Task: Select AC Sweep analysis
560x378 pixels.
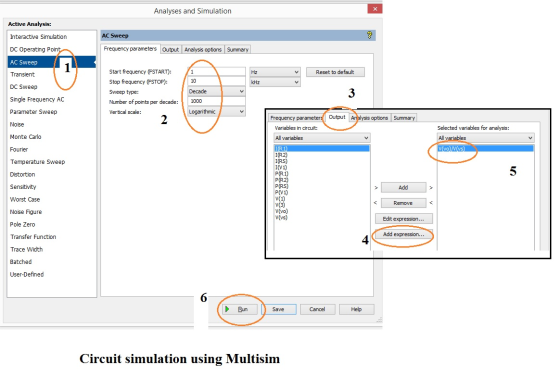Action: tap(52, 62)
